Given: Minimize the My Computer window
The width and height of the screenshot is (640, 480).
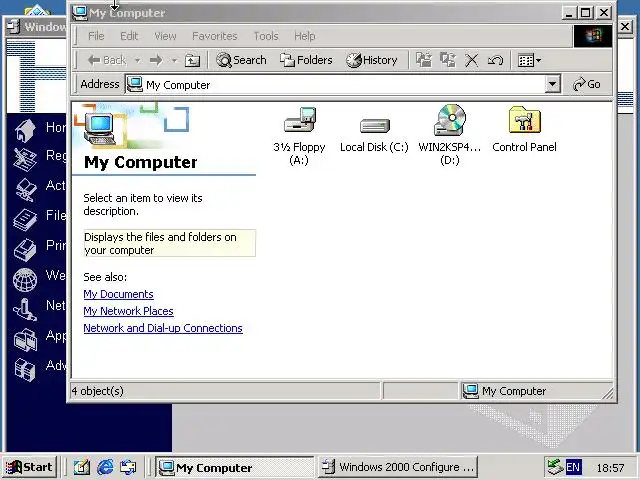Looking at the screenshot, I should [x=569, y=13].
